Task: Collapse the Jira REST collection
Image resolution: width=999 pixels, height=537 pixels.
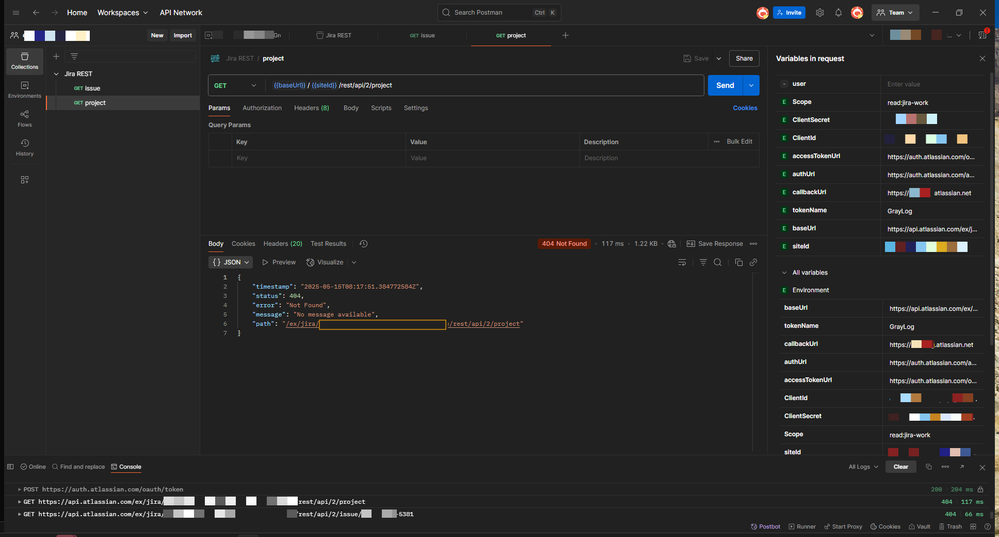Action: [x=56, y=74]
